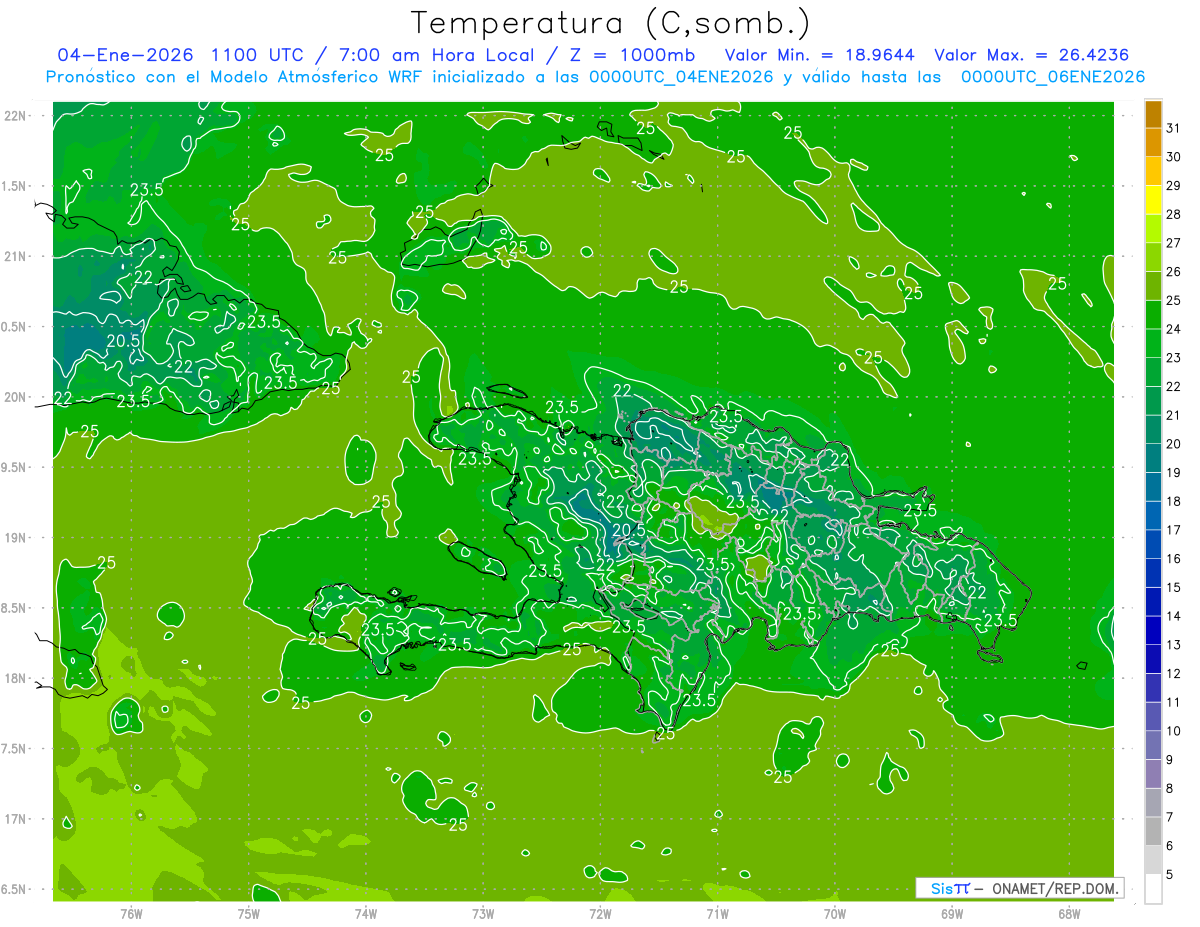Click the legend value '7' on the color scale
1200x927 pixels.
(1170, 818)
